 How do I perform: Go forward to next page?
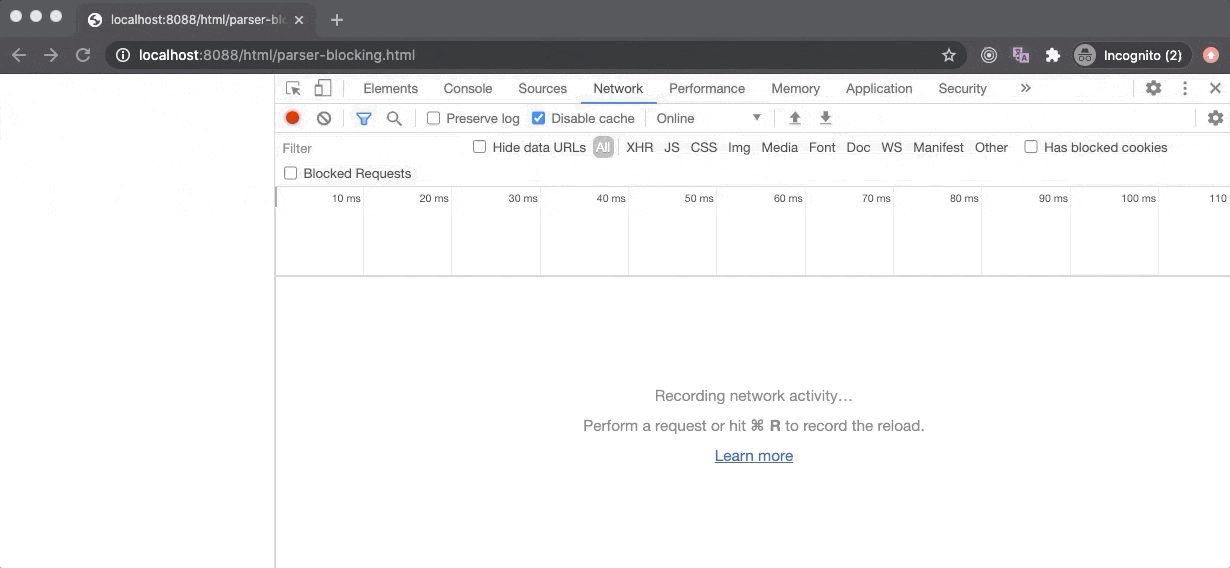51,55
